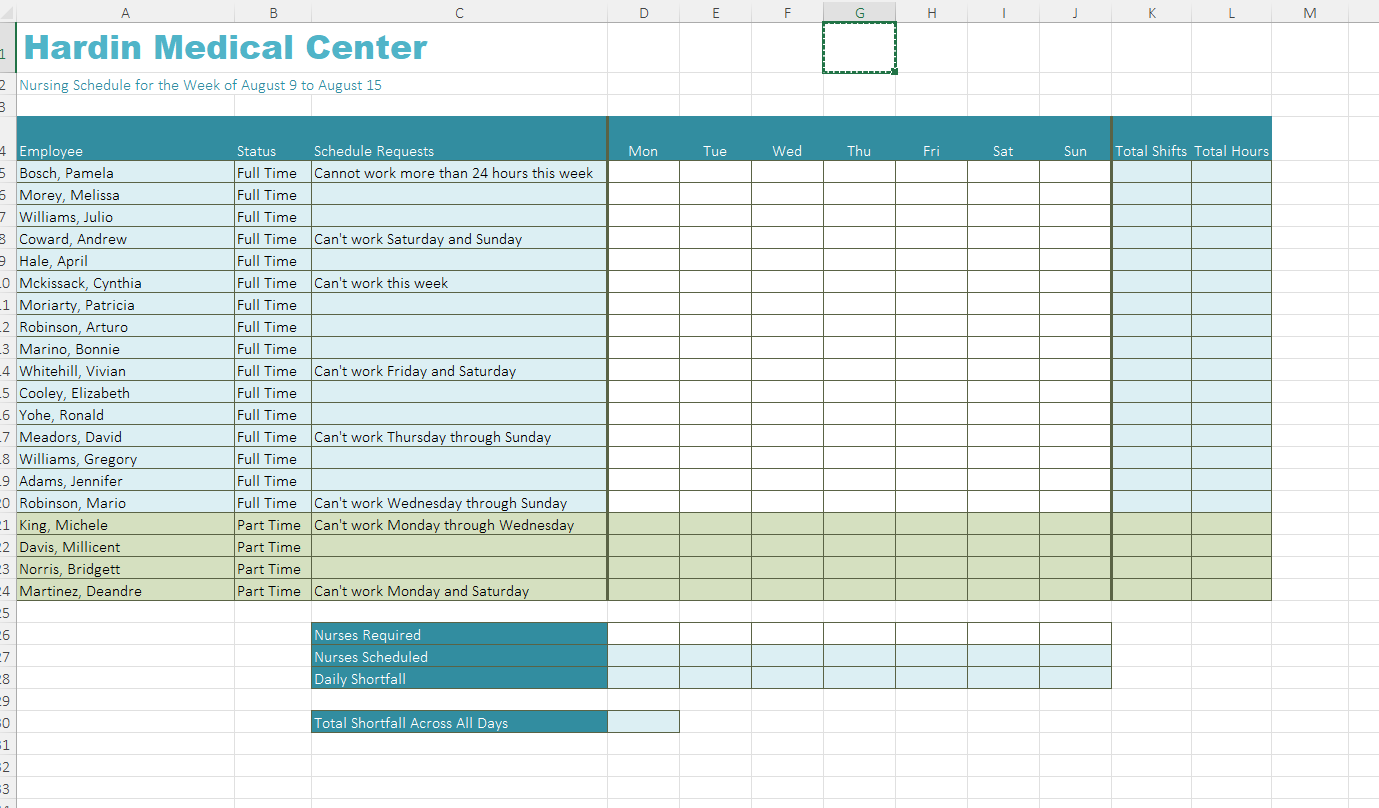Select part-time employee King, Michele

pos(126,525)
